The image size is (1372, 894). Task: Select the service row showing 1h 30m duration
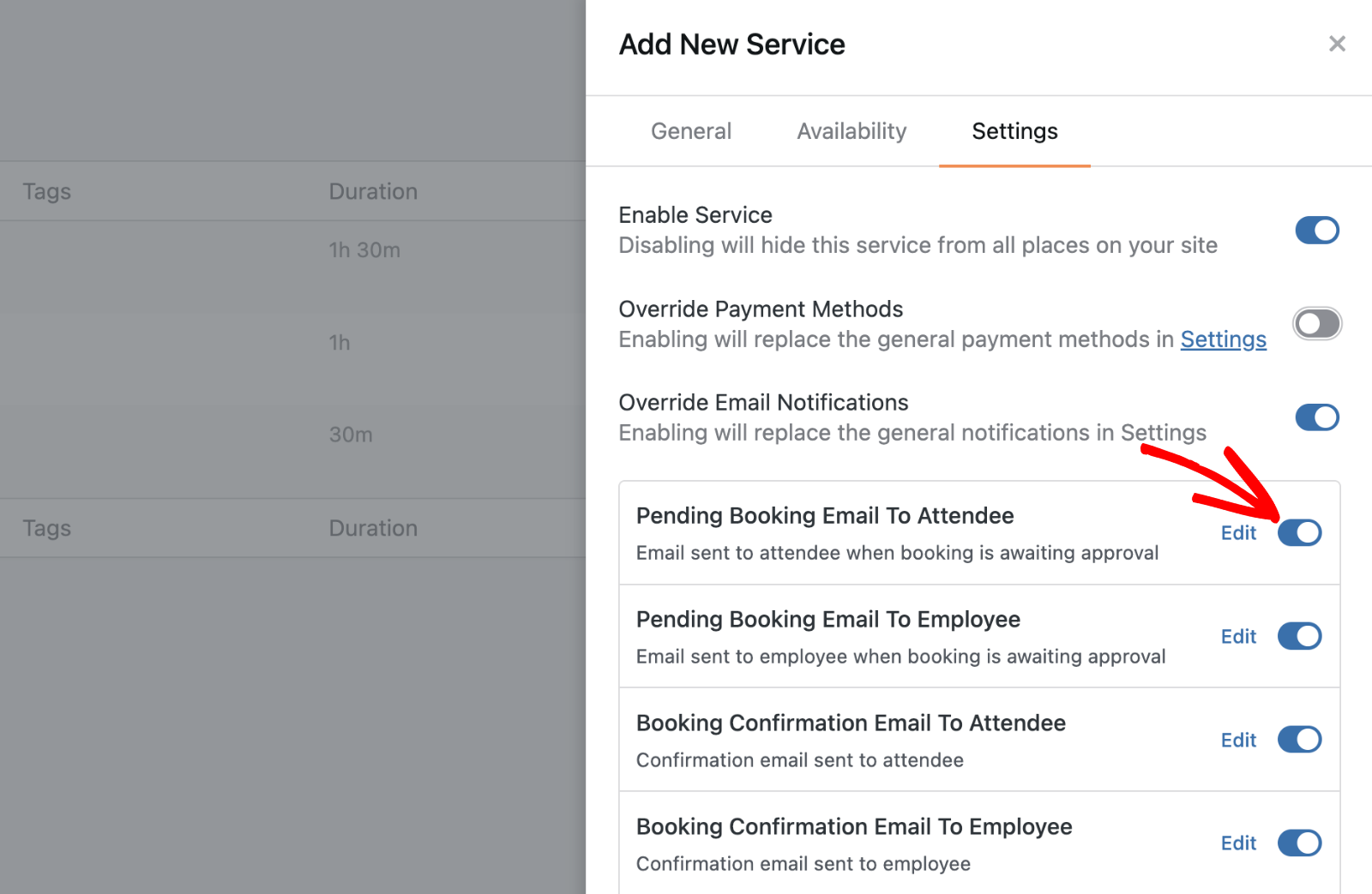364,249
